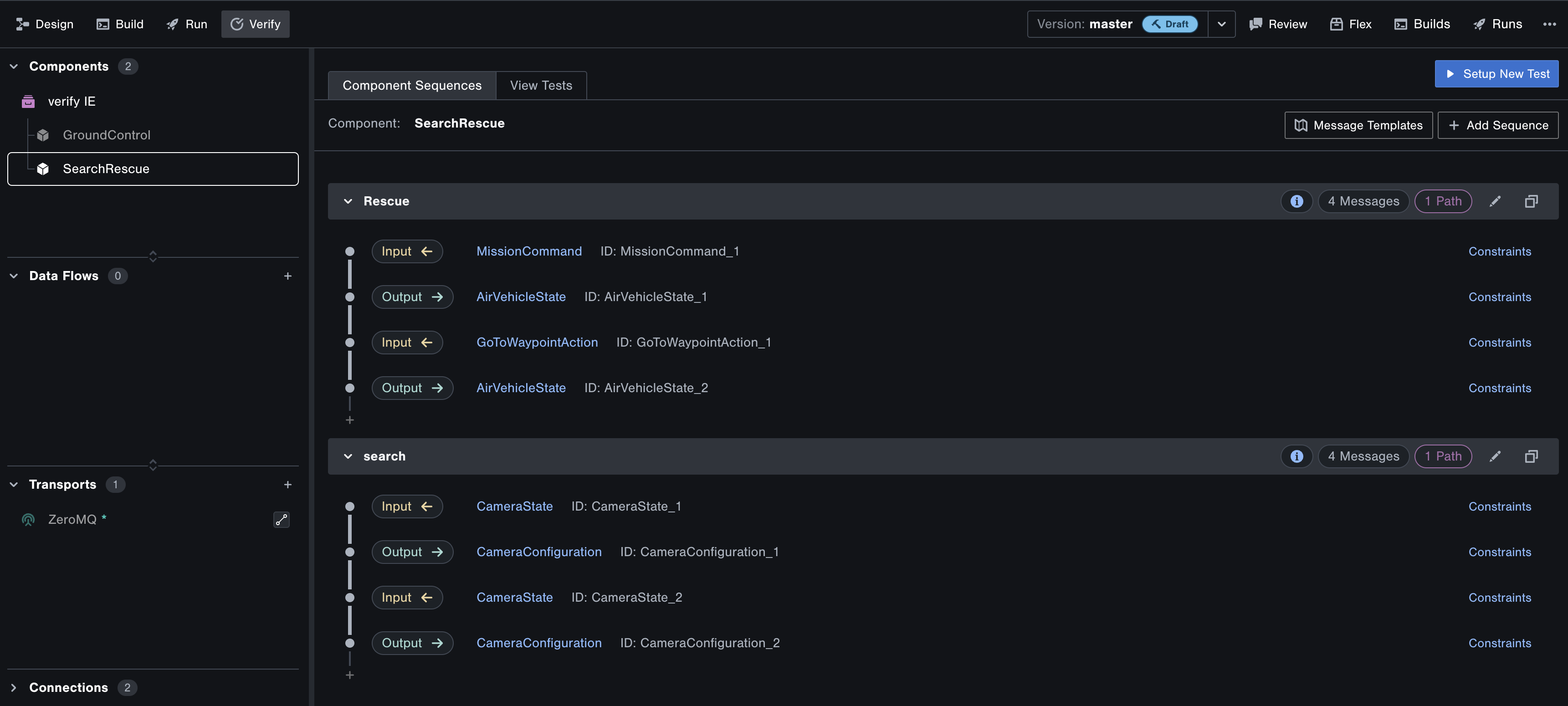Open the more options ellipsis menu
This screenshot has height=706, width=1568.
click(x=1549, y=24)
